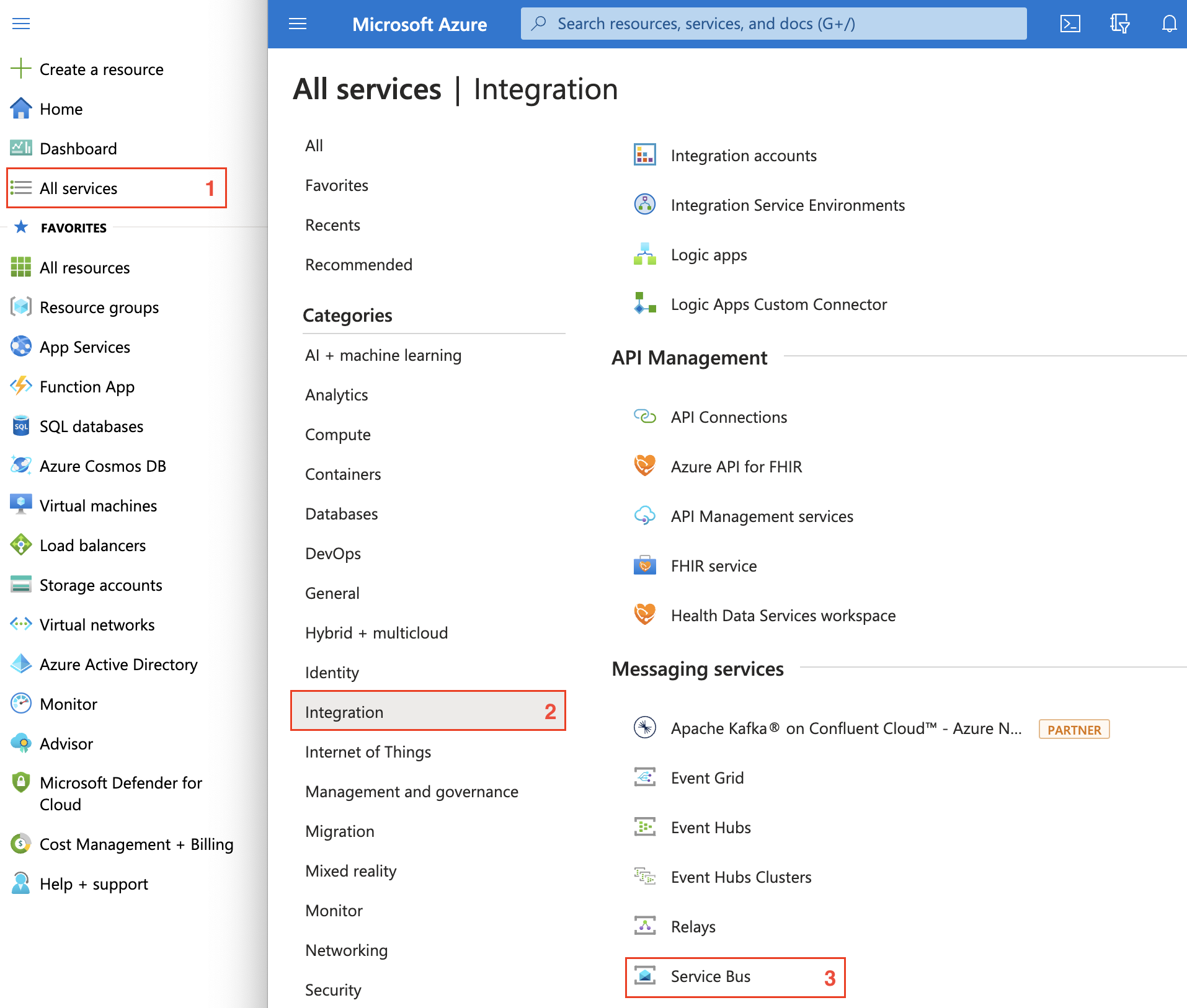Select the Internet of Things category
This screenshot has height=1008, width=1187.
click(x=368, y=752)
